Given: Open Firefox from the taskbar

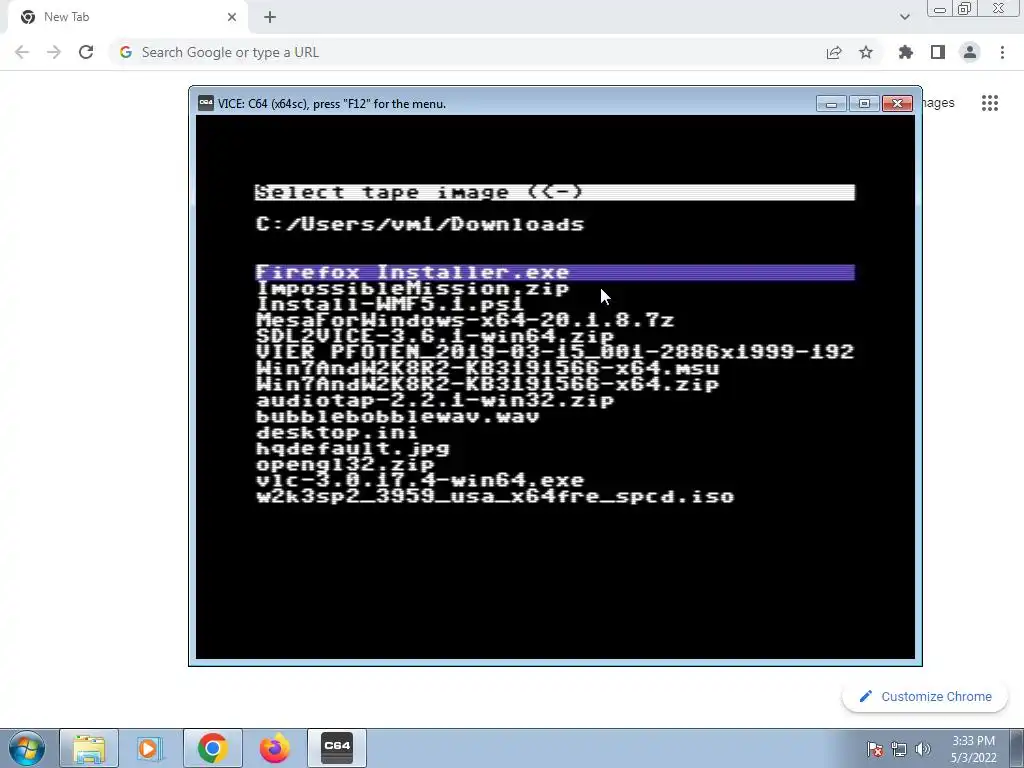Looking at the screenshot, I should [274, 748].
